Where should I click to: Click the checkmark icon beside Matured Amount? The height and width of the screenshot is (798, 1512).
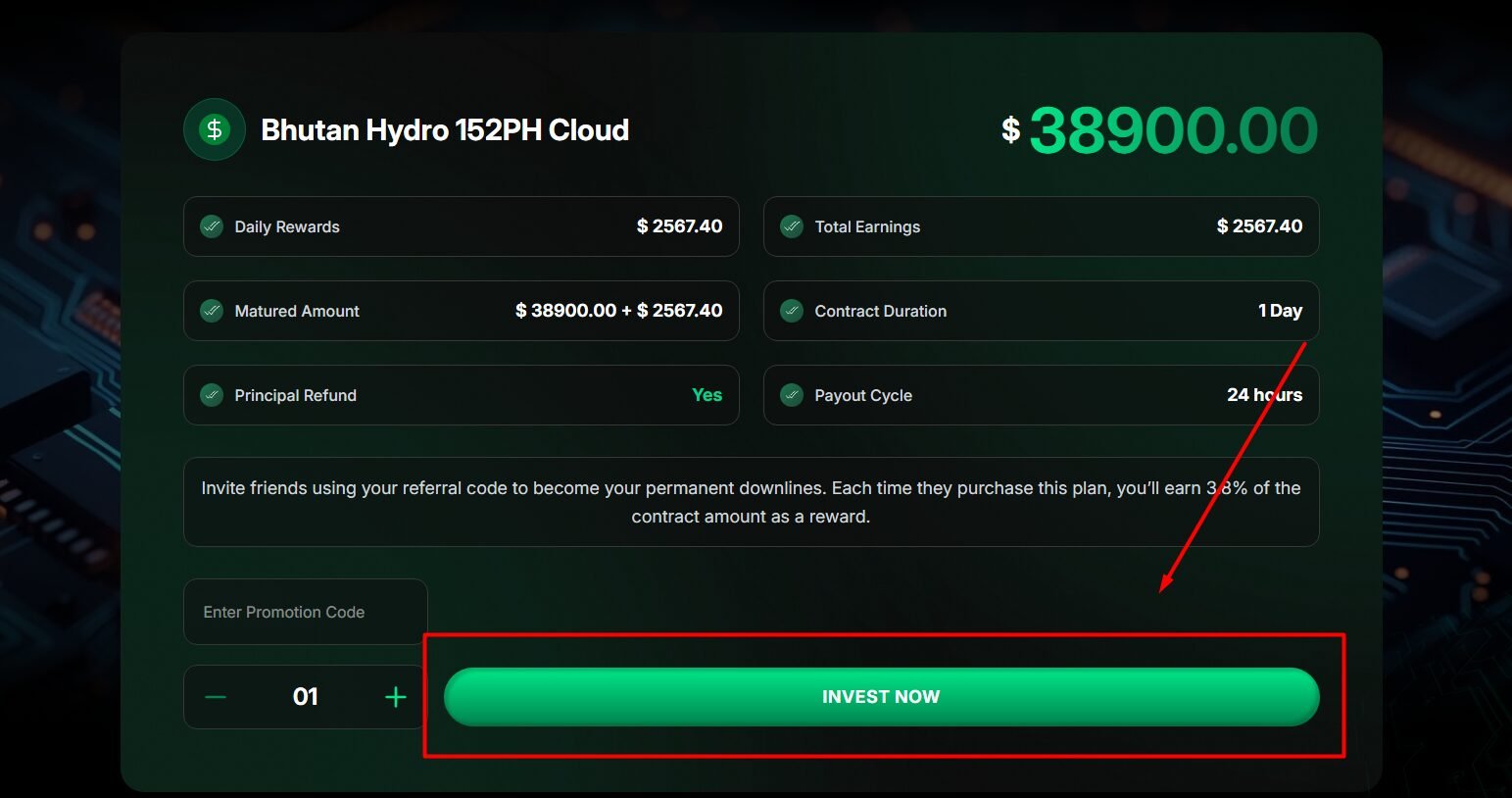point(211,310)
